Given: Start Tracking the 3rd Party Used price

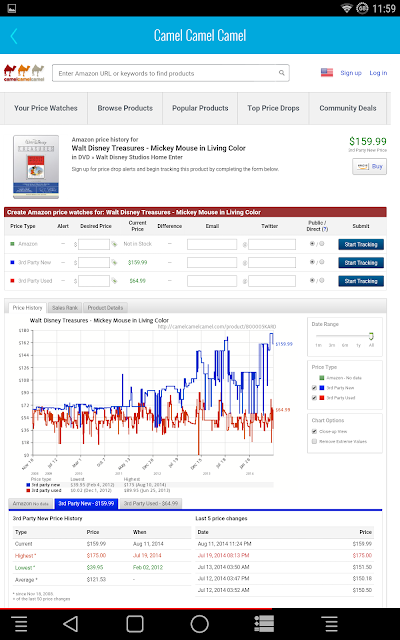Looking at the screenshot, I should click(361, 281).
